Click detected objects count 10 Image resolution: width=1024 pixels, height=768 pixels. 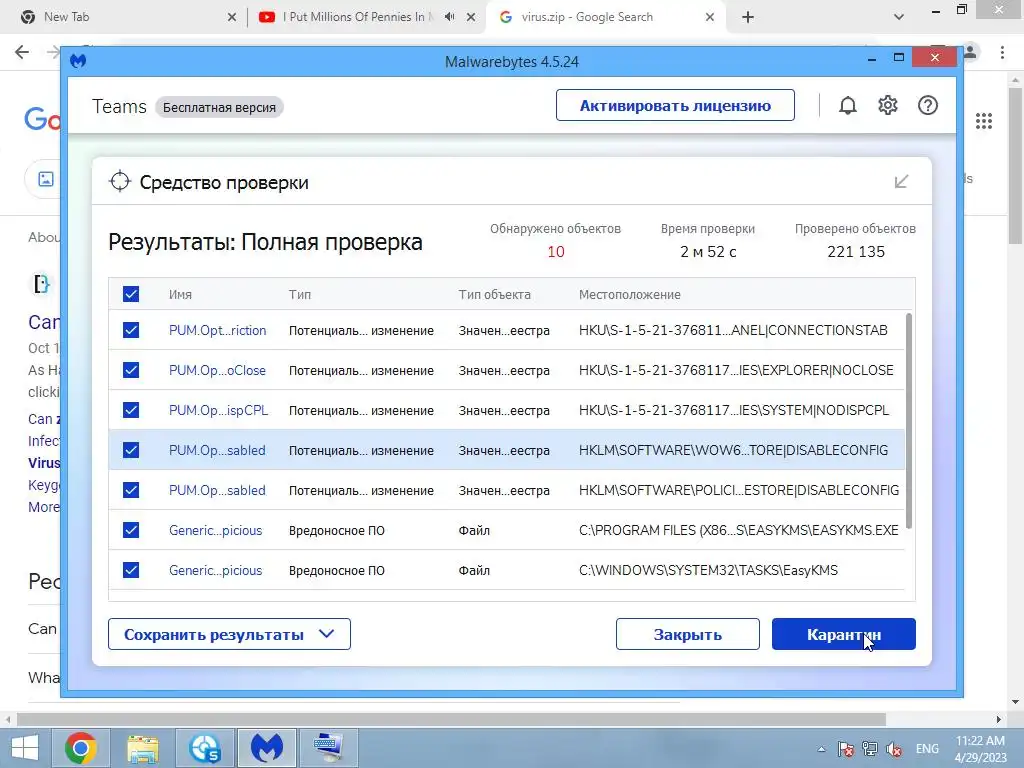point(556,251)
